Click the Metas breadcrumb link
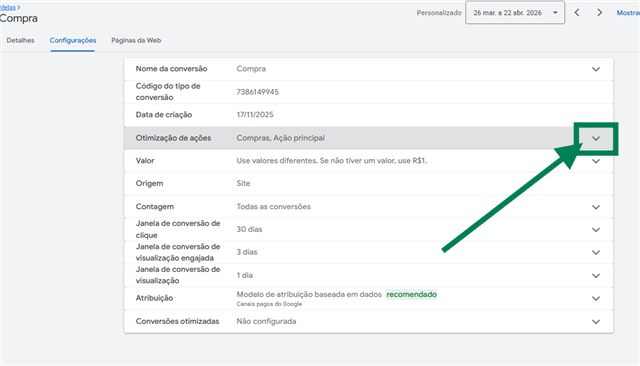Screen dimensions: 640x366 pos(7,7)
